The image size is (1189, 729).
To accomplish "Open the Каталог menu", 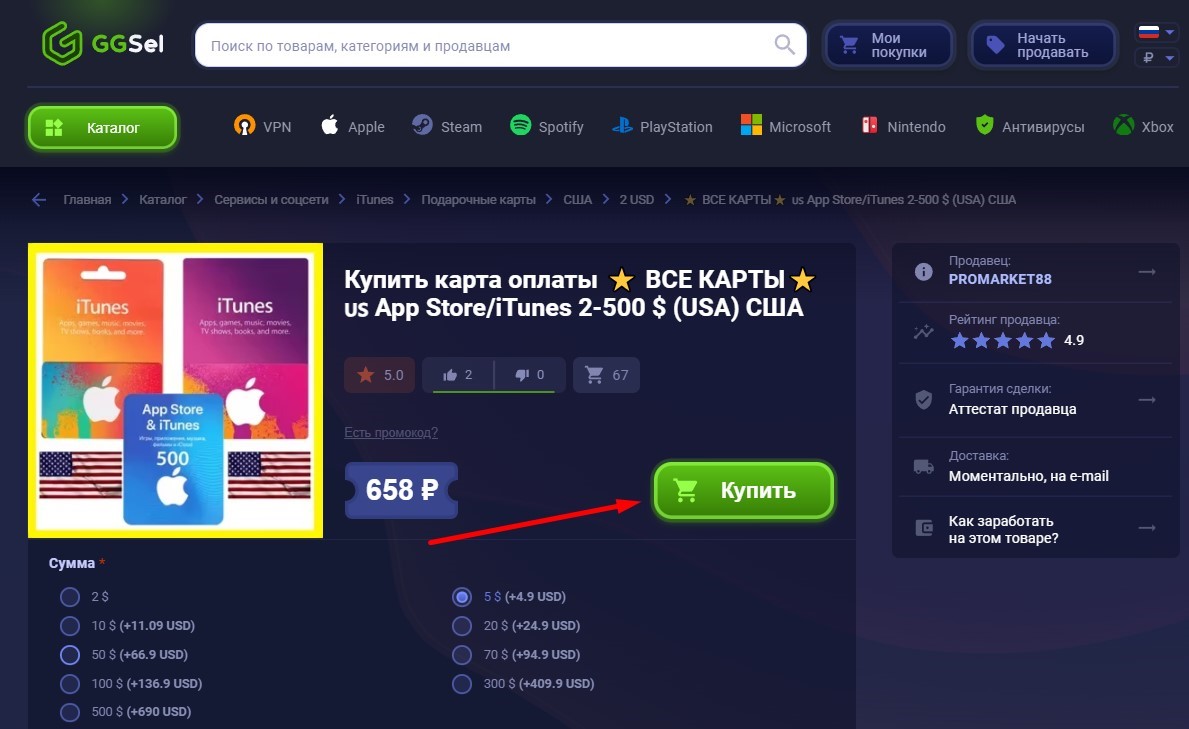I will click(102, 127).
